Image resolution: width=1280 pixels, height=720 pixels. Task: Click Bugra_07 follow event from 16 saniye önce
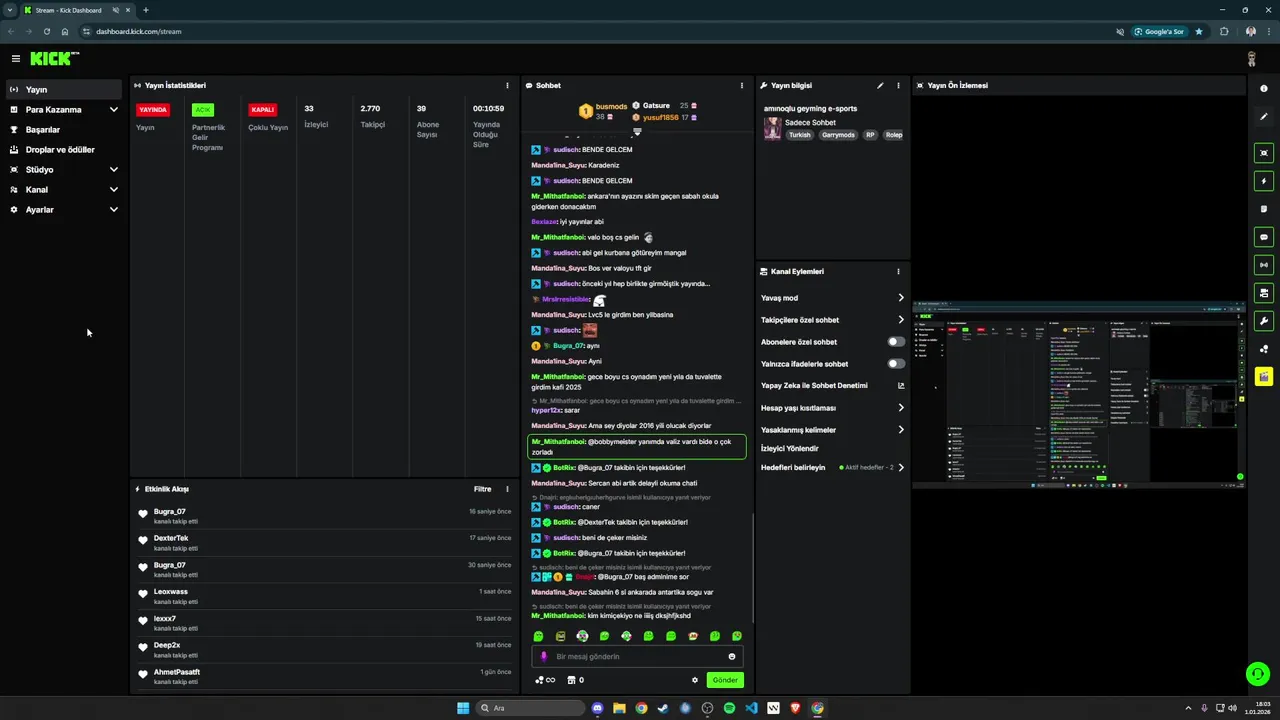tap(325, 515)
